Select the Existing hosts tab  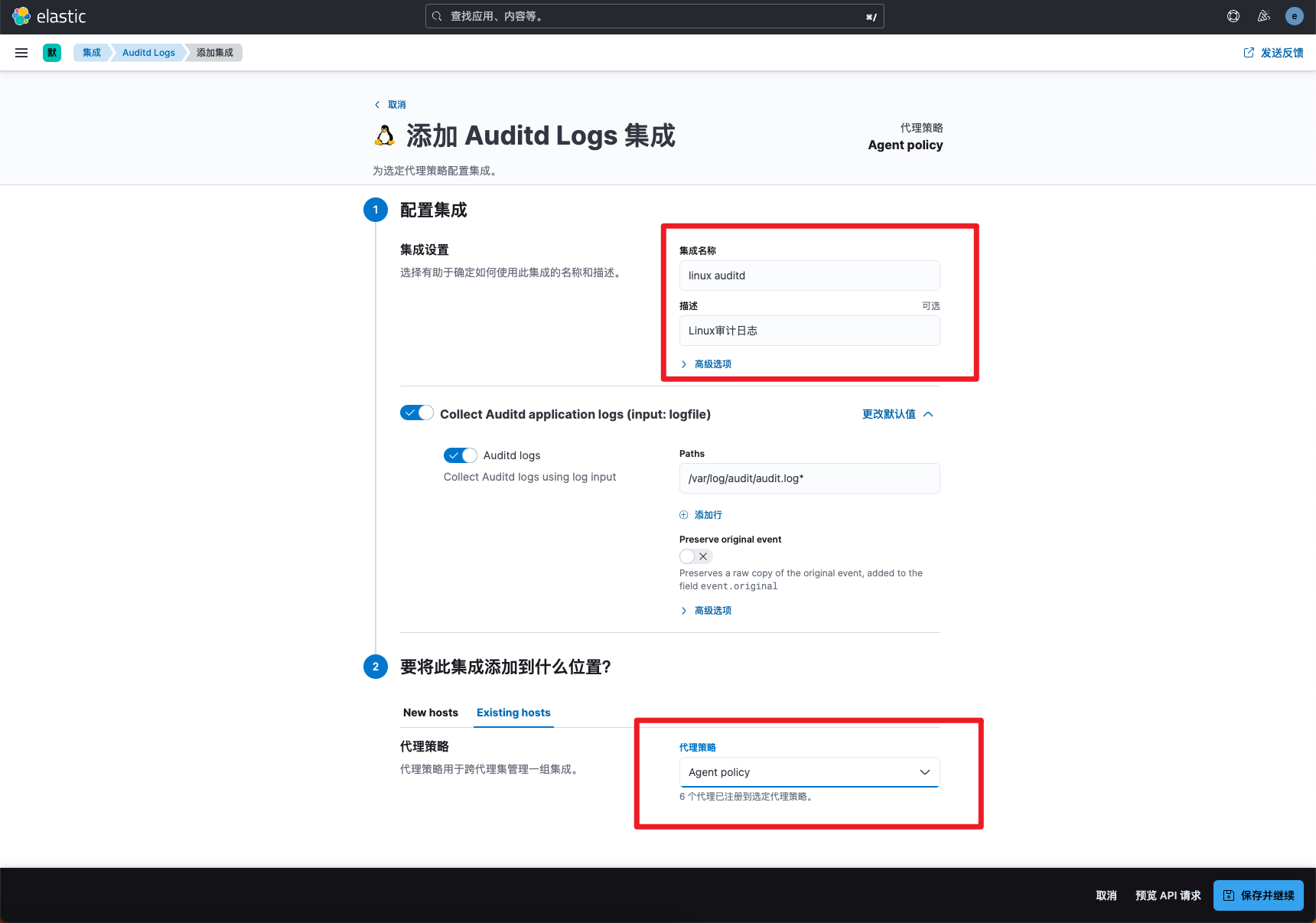pos(513,713)
